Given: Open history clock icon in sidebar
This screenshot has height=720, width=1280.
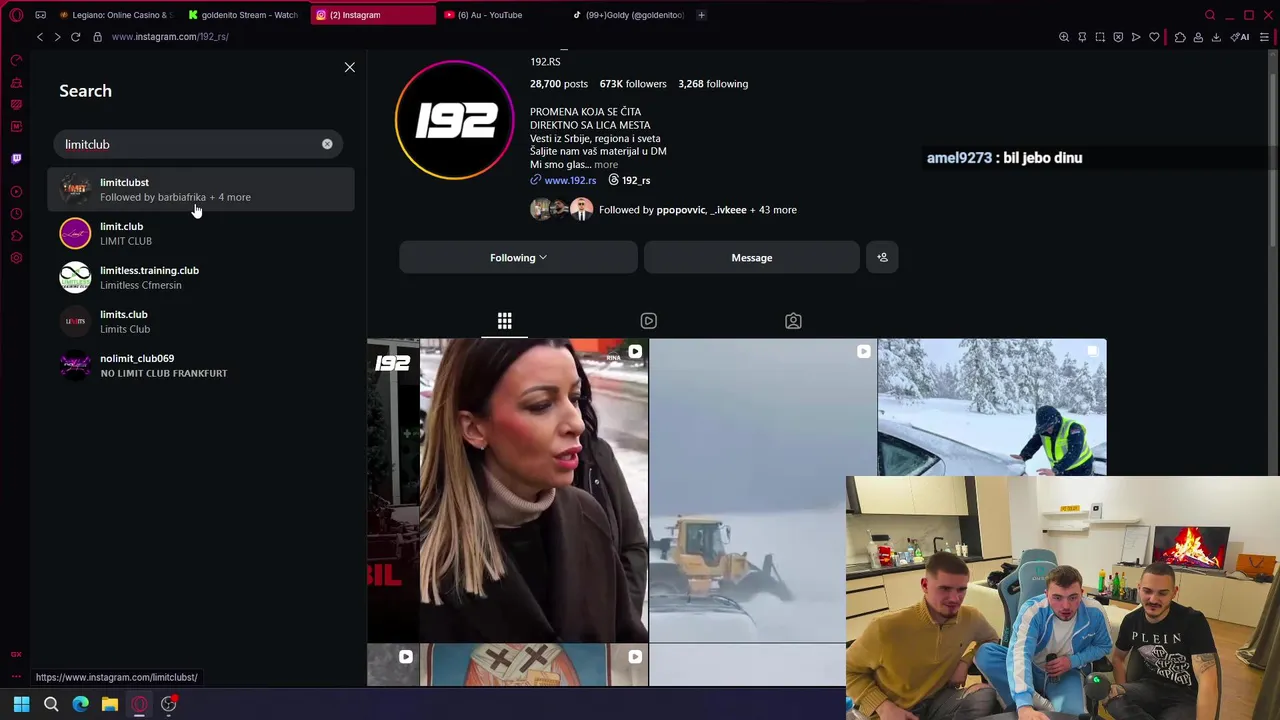Looking at the screenshot, I should [x=16, y=214].
